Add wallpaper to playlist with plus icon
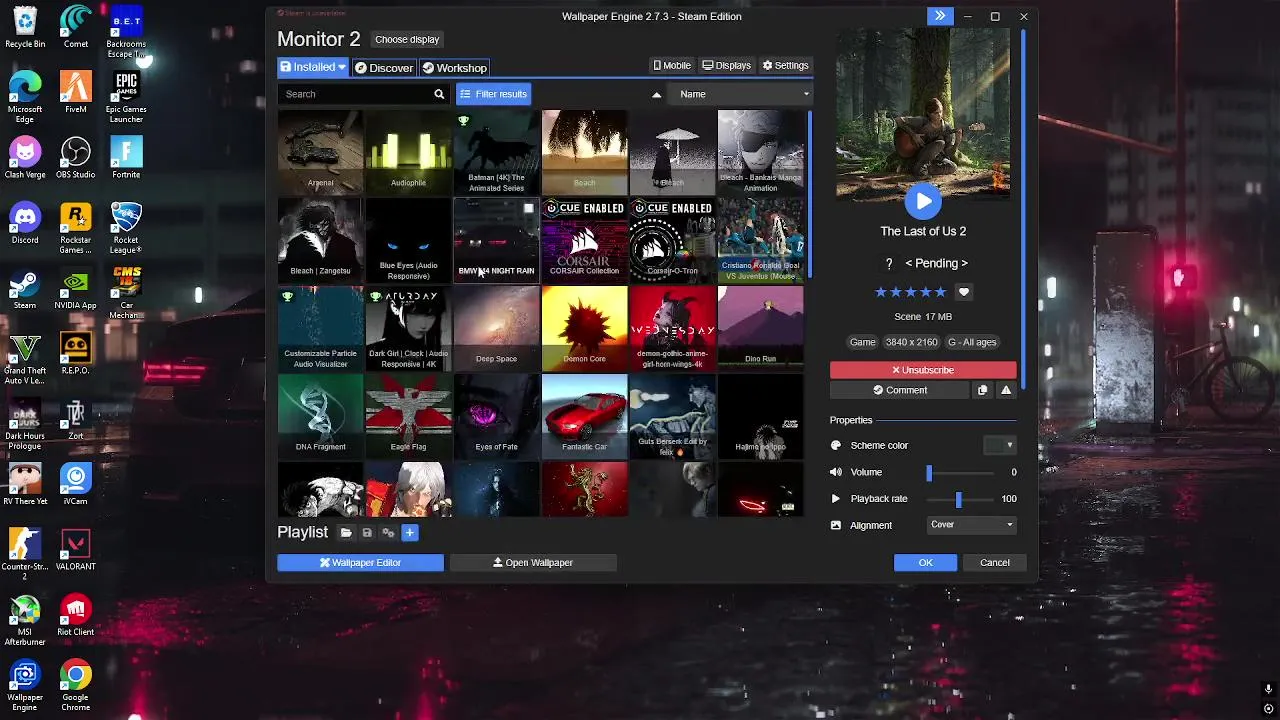Viewport: 1280px width, 720px height. (x=409, y=533)
